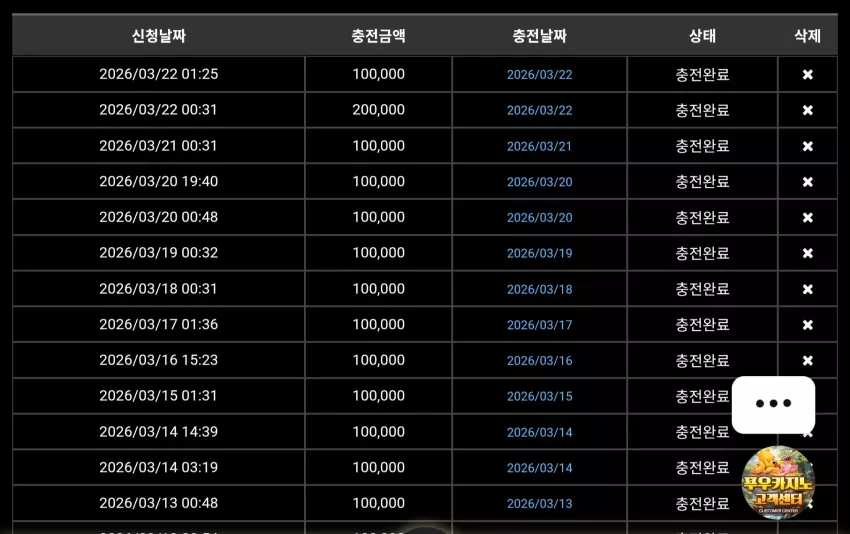This screenshot has height=534, width=850.
Task: Click the 상태 column header
Action: point(702,36)
